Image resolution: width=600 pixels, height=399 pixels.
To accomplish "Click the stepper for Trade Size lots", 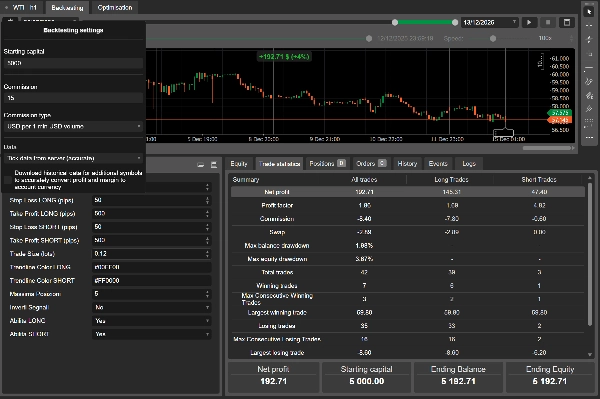I will 207,254.
